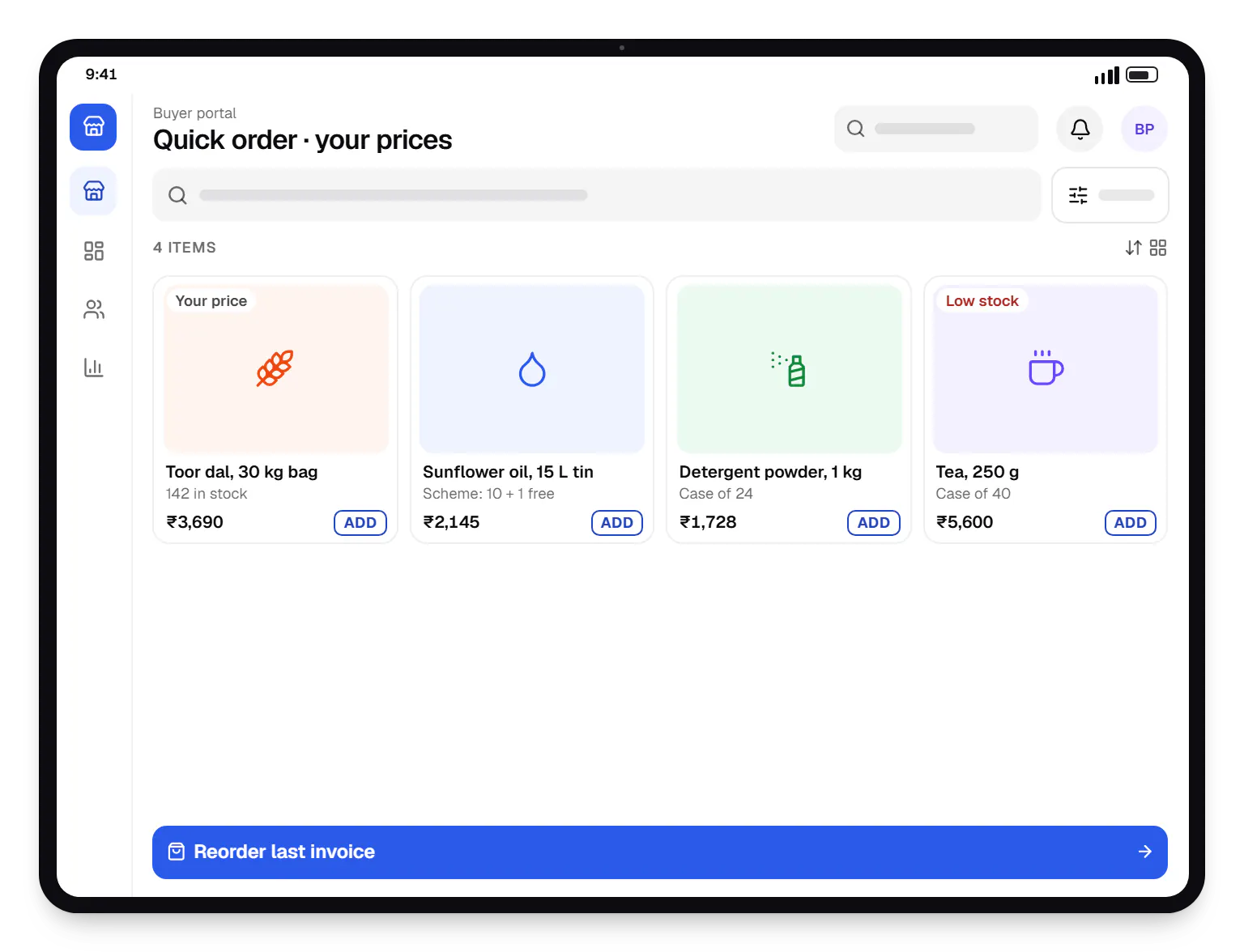Open the active storefront icon in the sidebar
The width and height of the screenshot is (1244, 952).
point(94,191)
